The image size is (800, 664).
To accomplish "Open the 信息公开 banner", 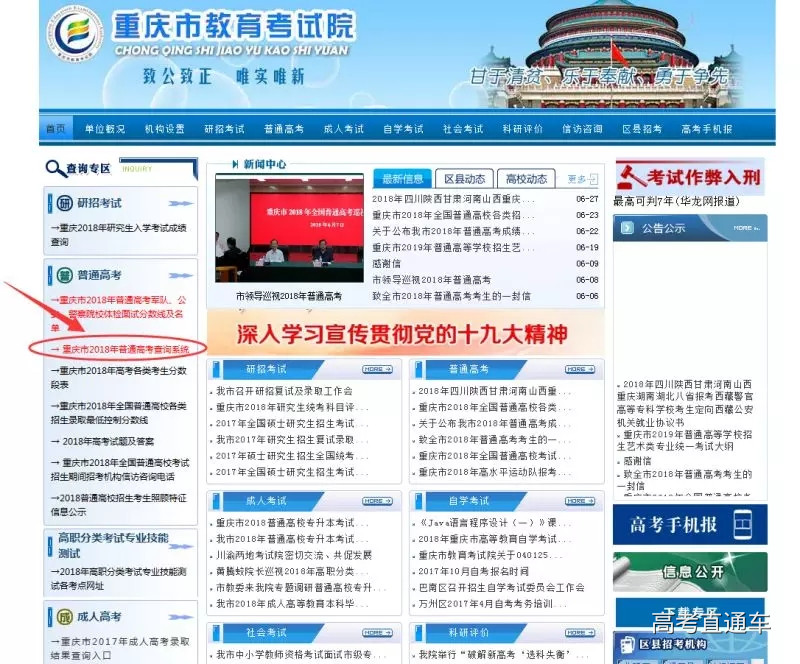I will (690, 572).
